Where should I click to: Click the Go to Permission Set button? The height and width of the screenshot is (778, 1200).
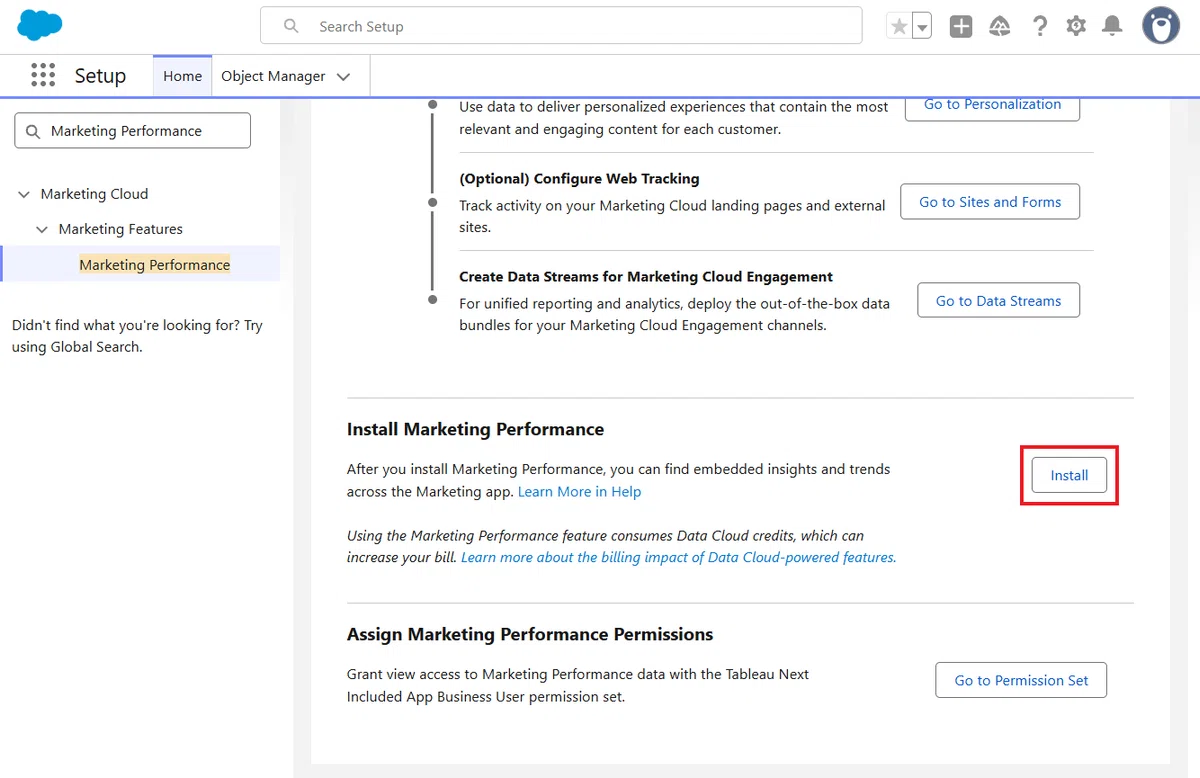[x=1021, y=680]
